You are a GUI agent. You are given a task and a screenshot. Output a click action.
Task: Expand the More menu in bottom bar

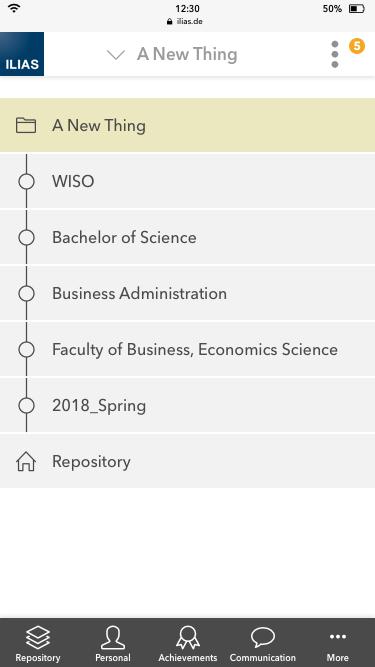[x=338, y=643]
